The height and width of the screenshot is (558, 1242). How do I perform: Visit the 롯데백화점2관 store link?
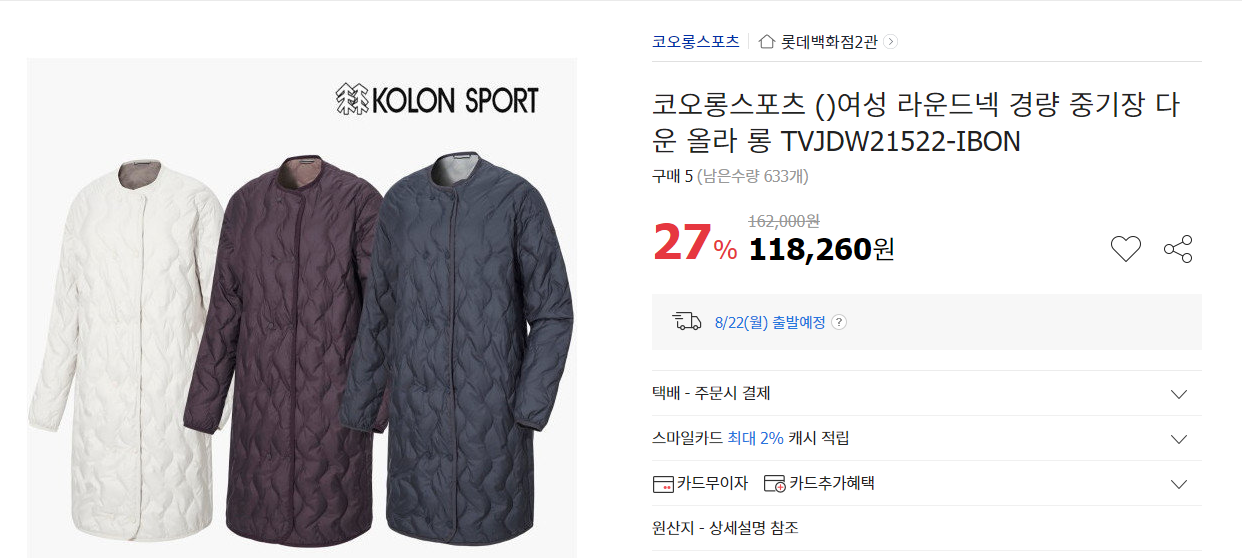830,42
